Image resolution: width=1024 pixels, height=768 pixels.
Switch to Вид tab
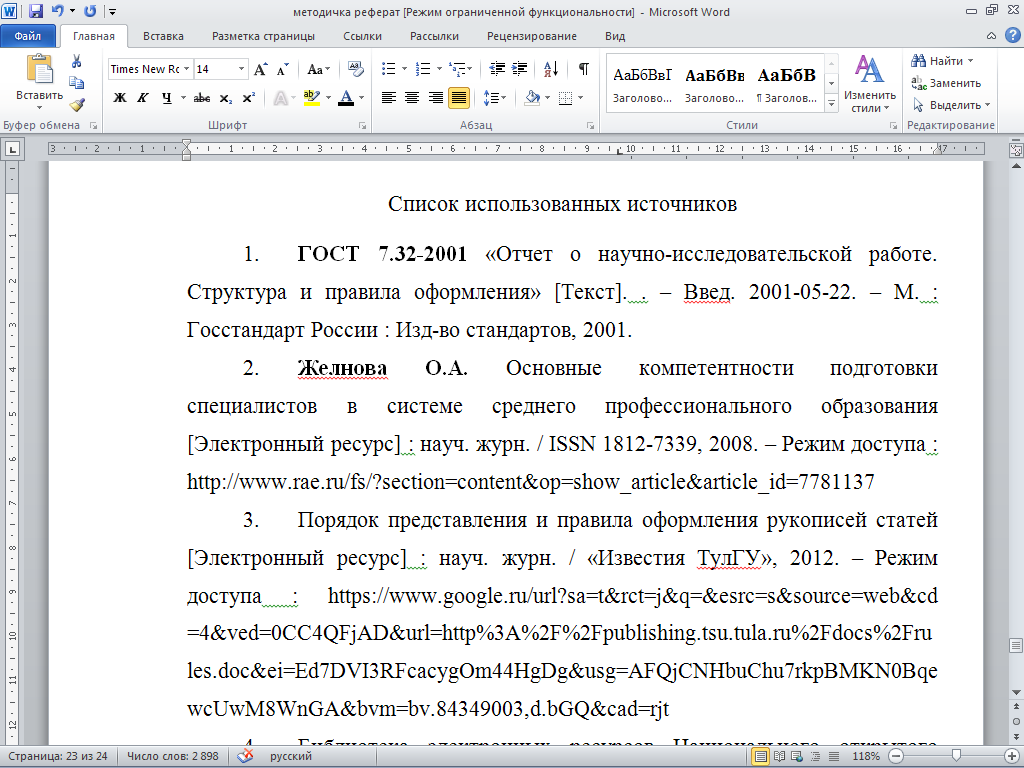[615, 36]
